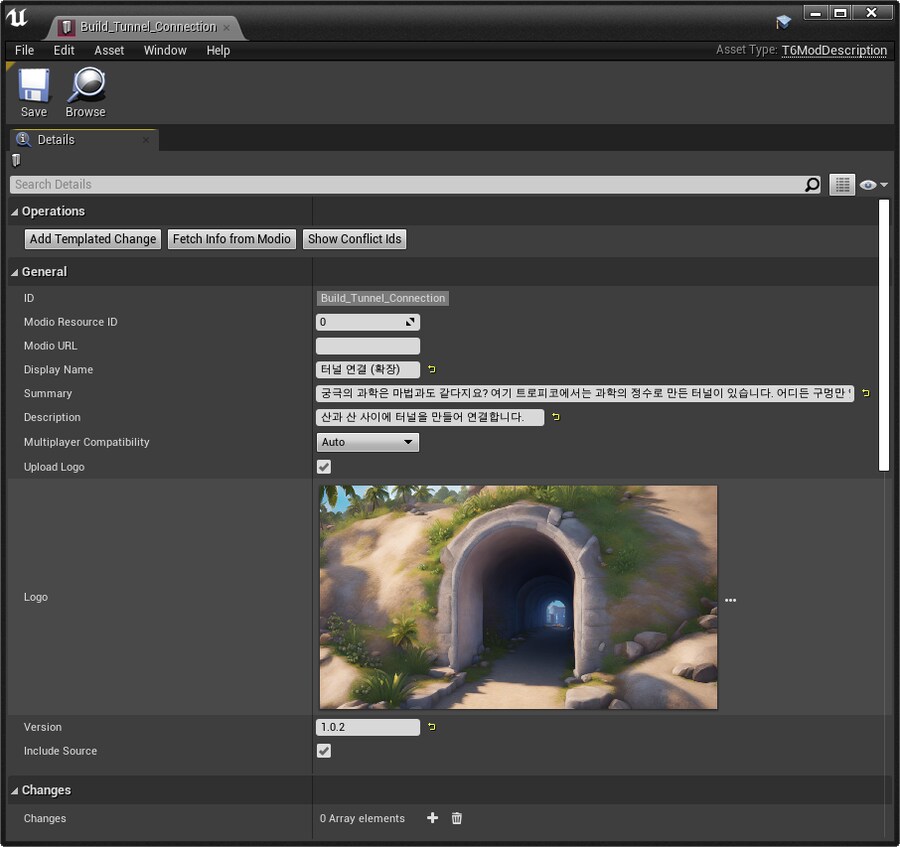The image size is (900, 847).
Task: Open the Edit menu
Action: pos(64,50)
